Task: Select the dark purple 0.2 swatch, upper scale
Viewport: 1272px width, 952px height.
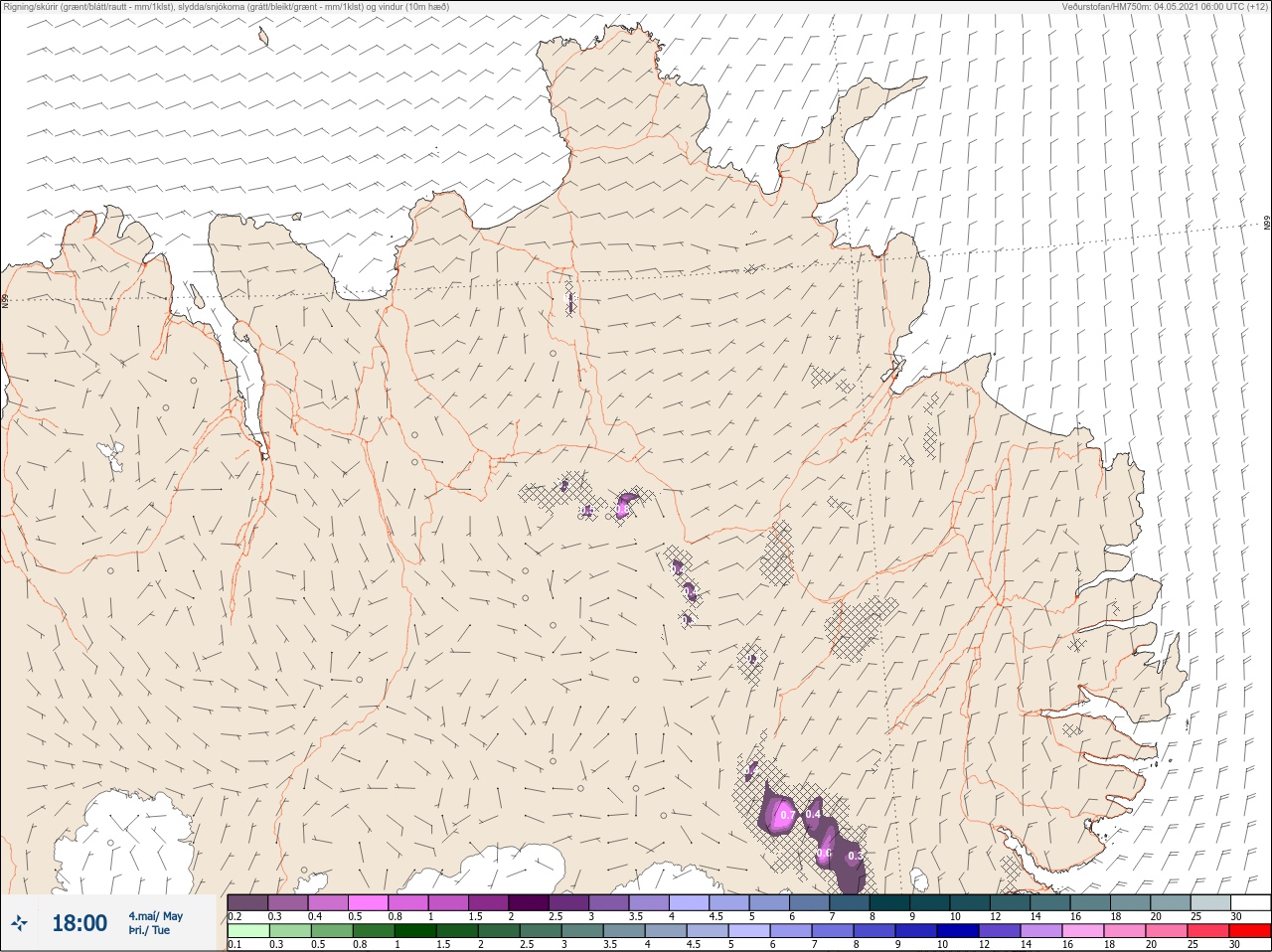Action: click(x=247, y=903)
